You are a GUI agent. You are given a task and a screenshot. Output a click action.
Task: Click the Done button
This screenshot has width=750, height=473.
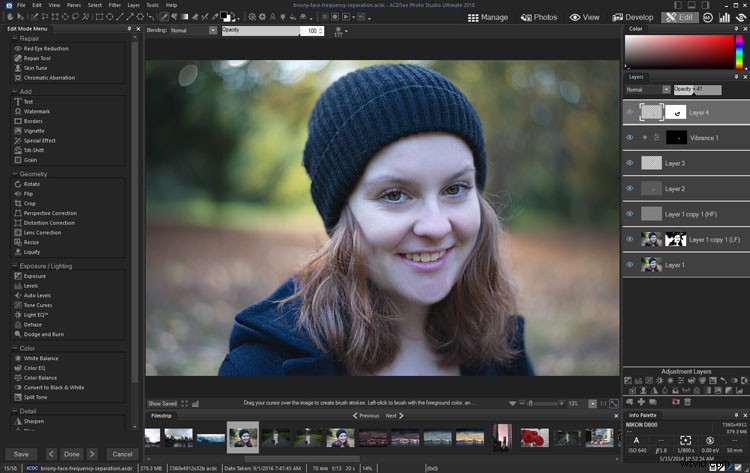tap(72, 454)
